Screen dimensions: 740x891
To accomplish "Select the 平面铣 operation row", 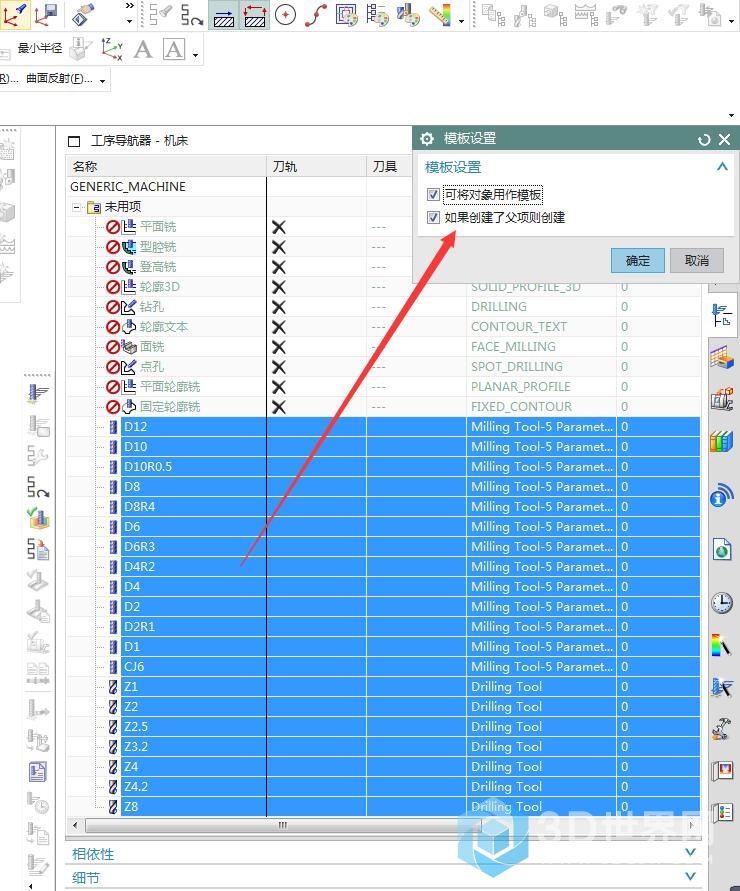I will pyautogui.click(x=158, y=227).
